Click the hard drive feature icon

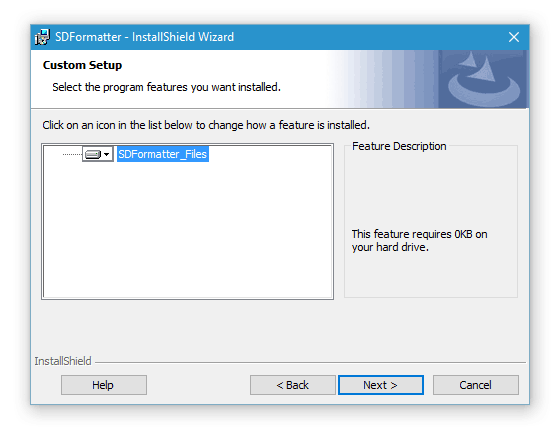pos(93,154)
